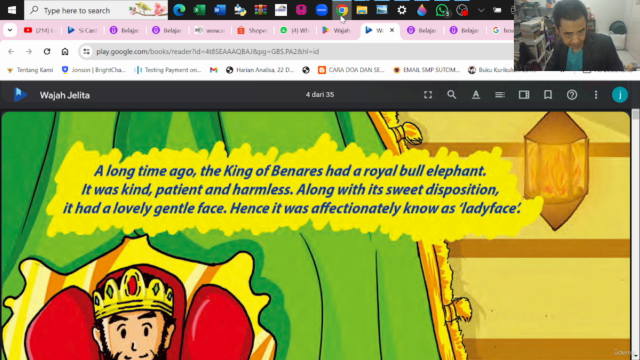Click the Wajah Jelita book title
This screenshot has height=360, width=640.
pos(65,95)
